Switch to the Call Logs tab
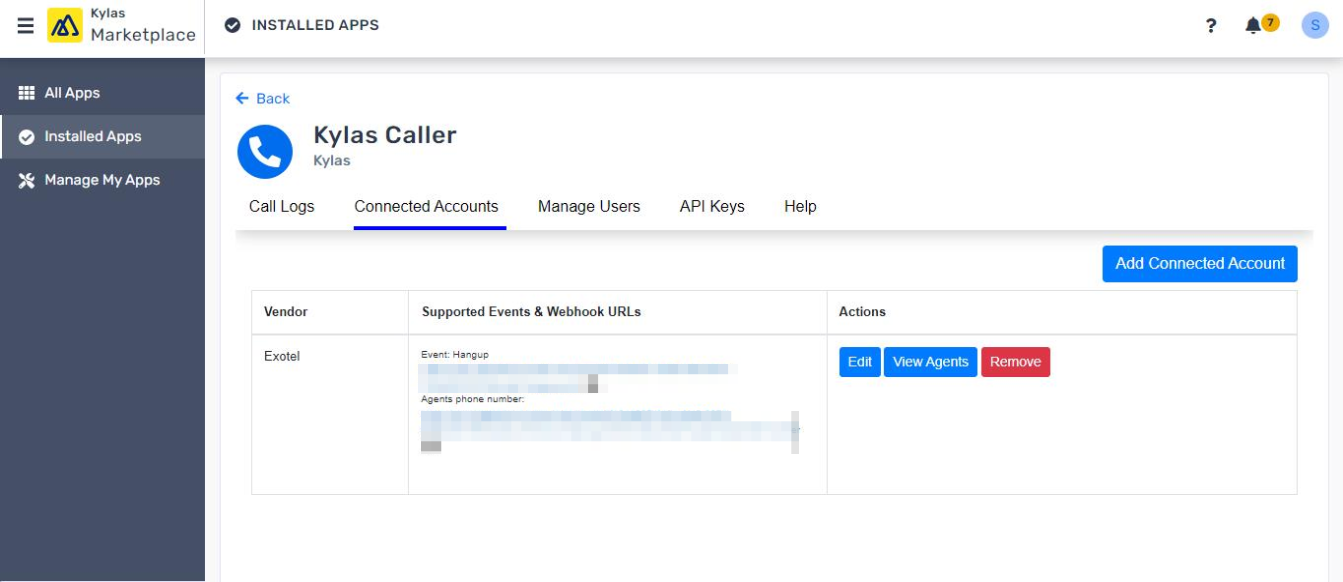The width and height of the screenshot is (1343, 582). click(282, 207)
